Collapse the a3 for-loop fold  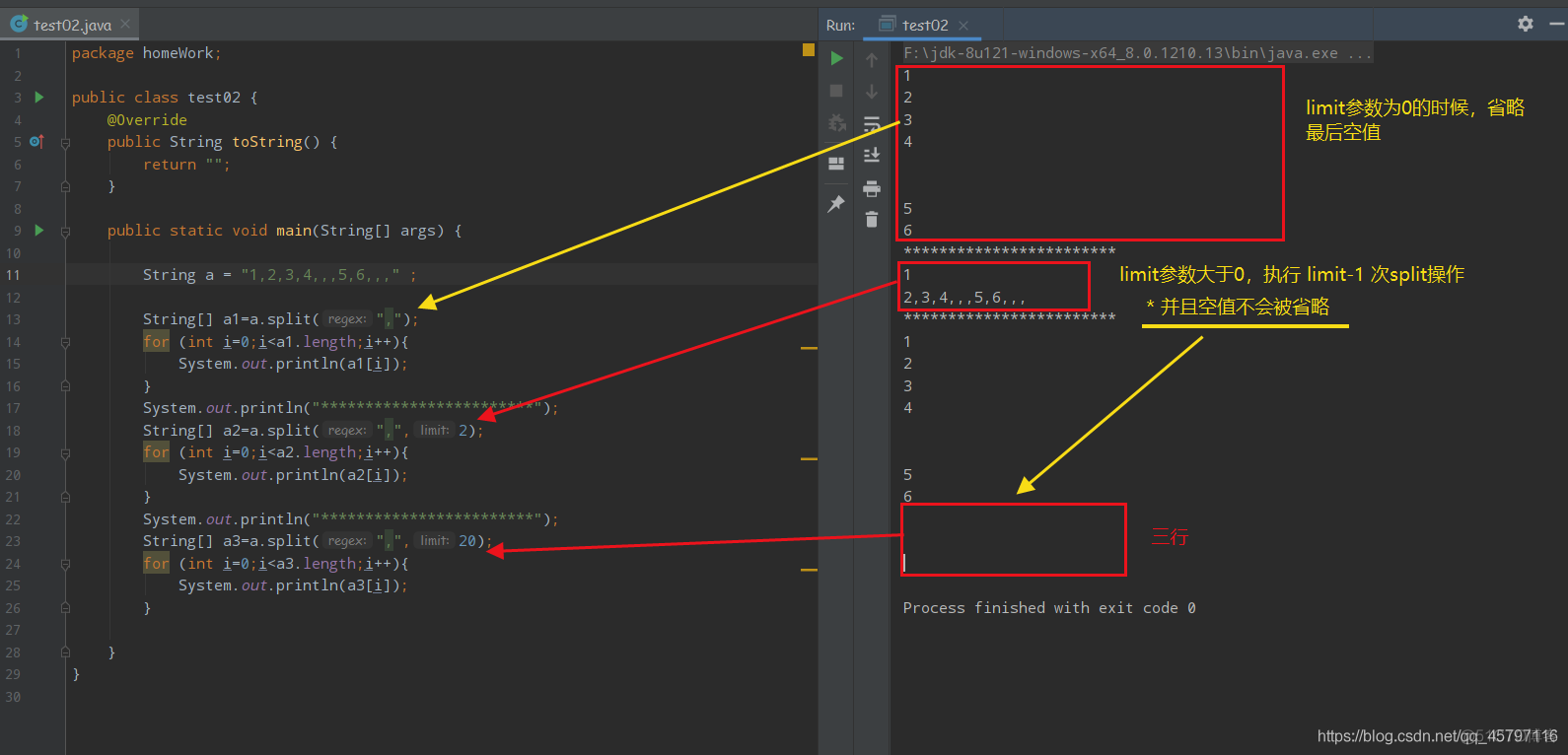[65, 564]
